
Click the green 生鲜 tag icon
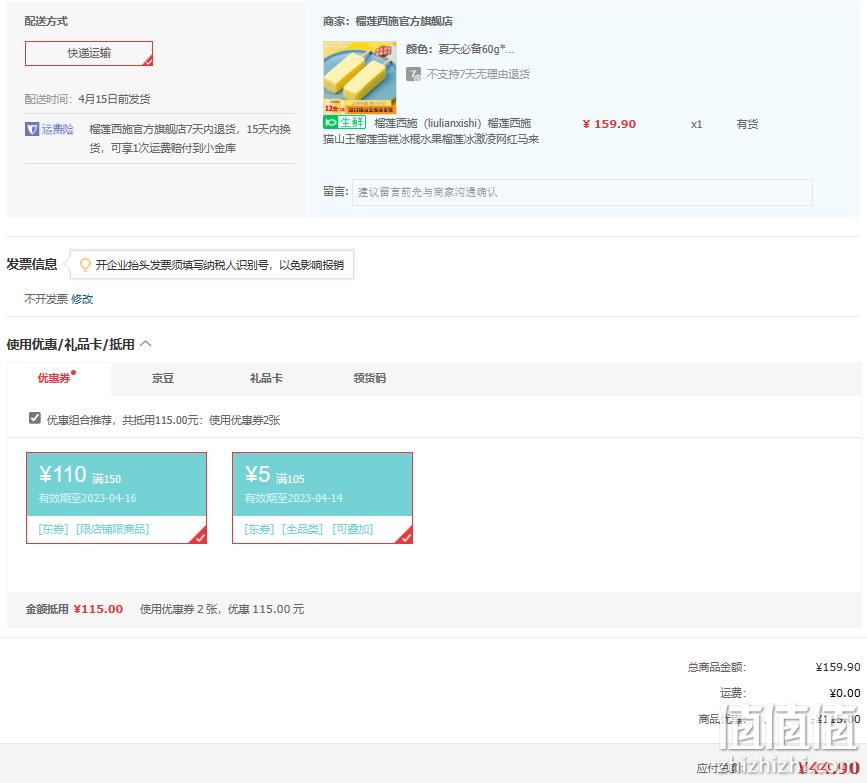pyautogui.click(x=344, y=122)
